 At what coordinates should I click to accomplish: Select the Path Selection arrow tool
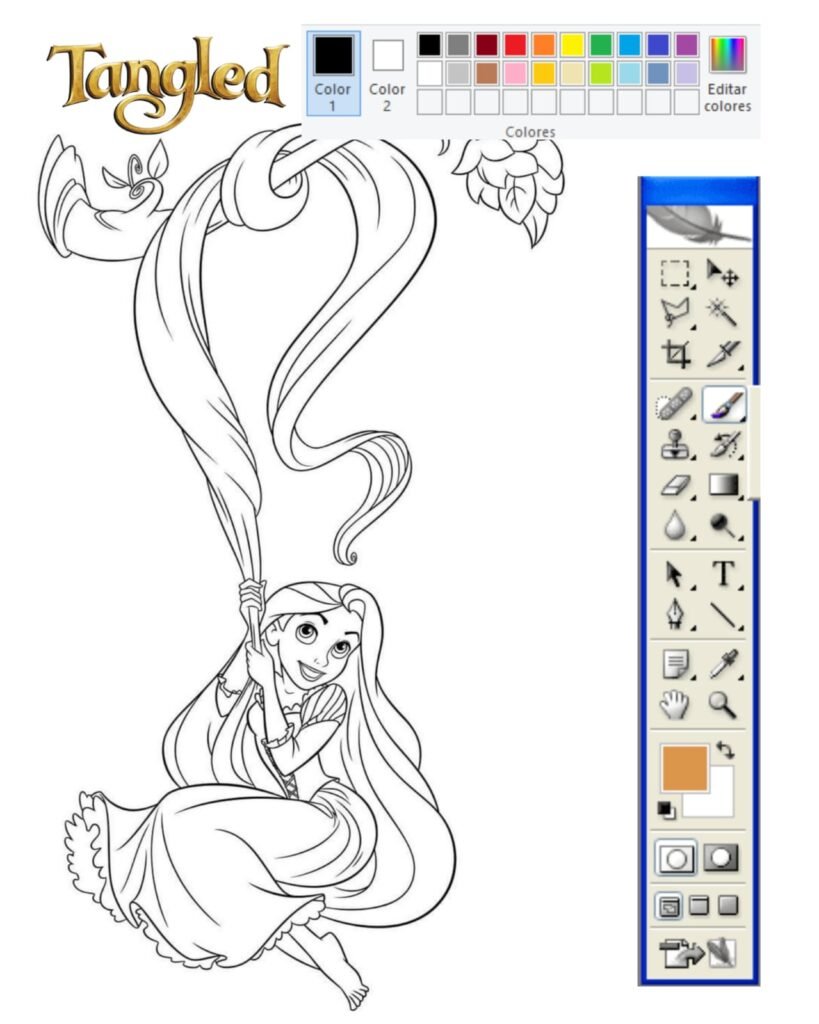tap(675, 575)
